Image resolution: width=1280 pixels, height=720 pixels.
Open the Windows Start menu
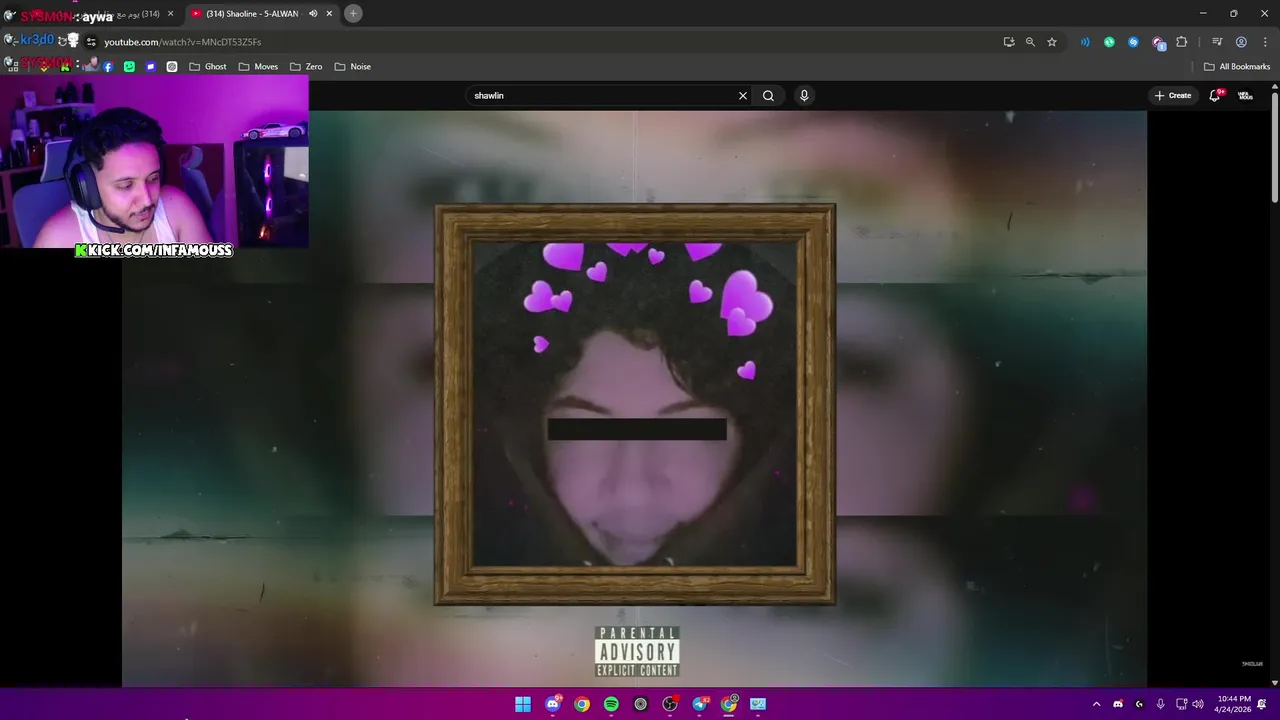[523, 704]
